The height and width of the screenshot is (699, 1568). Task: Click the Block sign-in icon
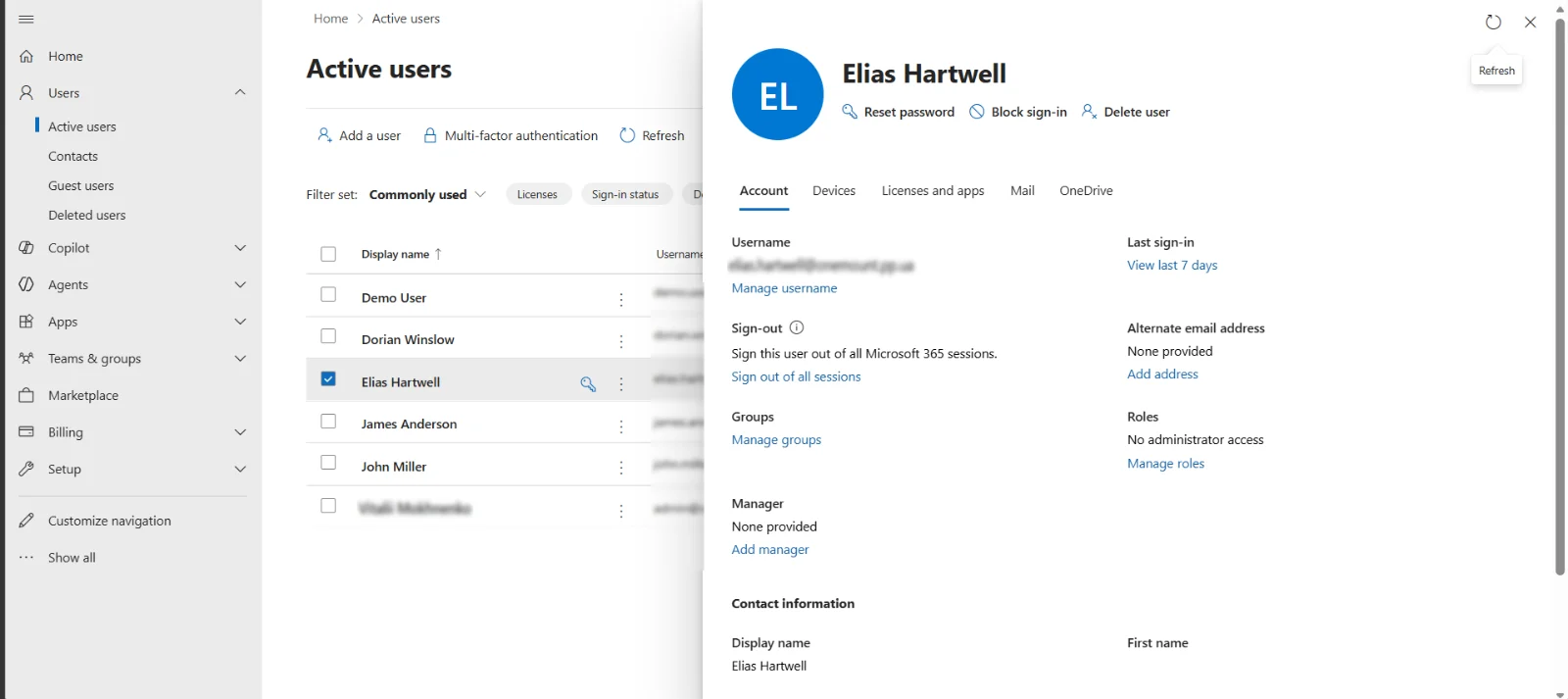[x=977, y=112]
